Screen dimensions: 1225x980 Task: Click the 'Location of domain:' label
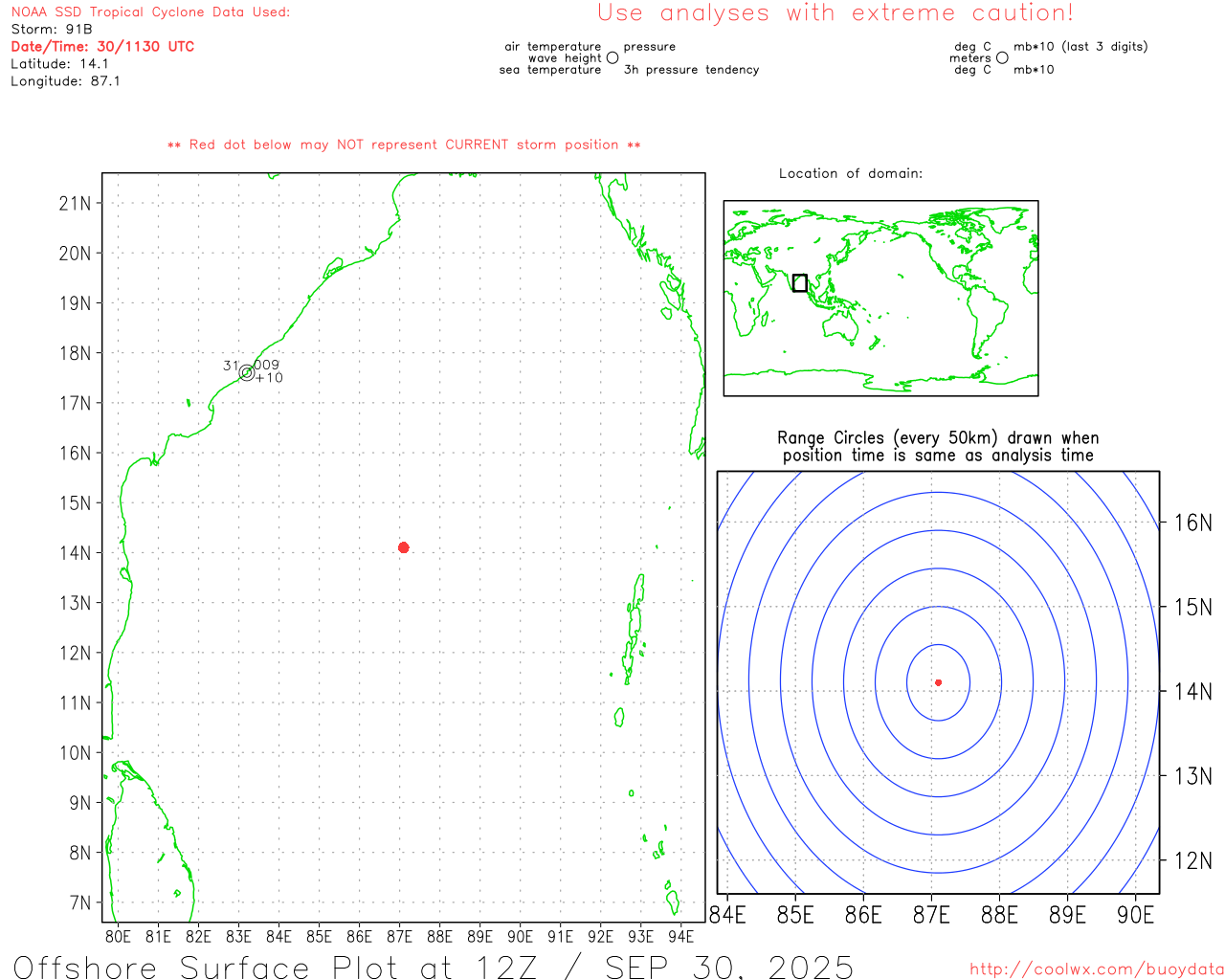tap(850, 173)
